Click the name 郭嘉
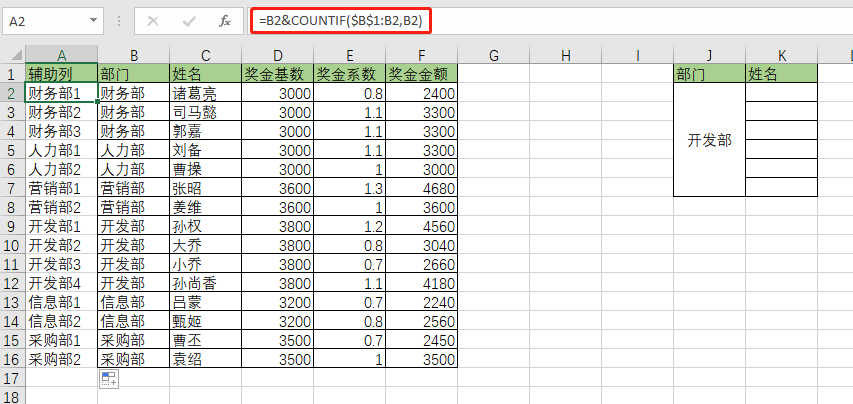Screen dimensions: 853x404 (x=187, y=131)
